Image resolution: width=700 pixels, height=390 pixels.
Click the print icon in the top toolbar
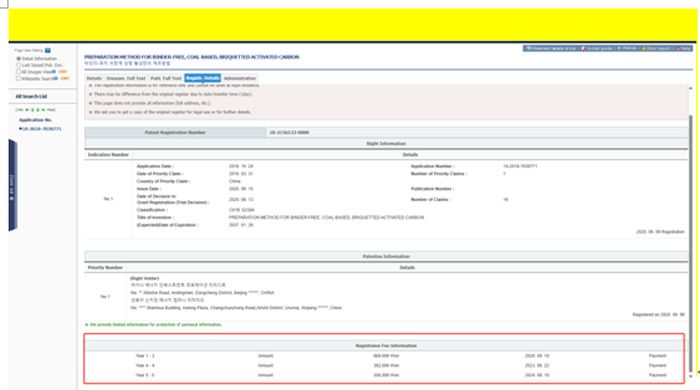click(619, 48)
